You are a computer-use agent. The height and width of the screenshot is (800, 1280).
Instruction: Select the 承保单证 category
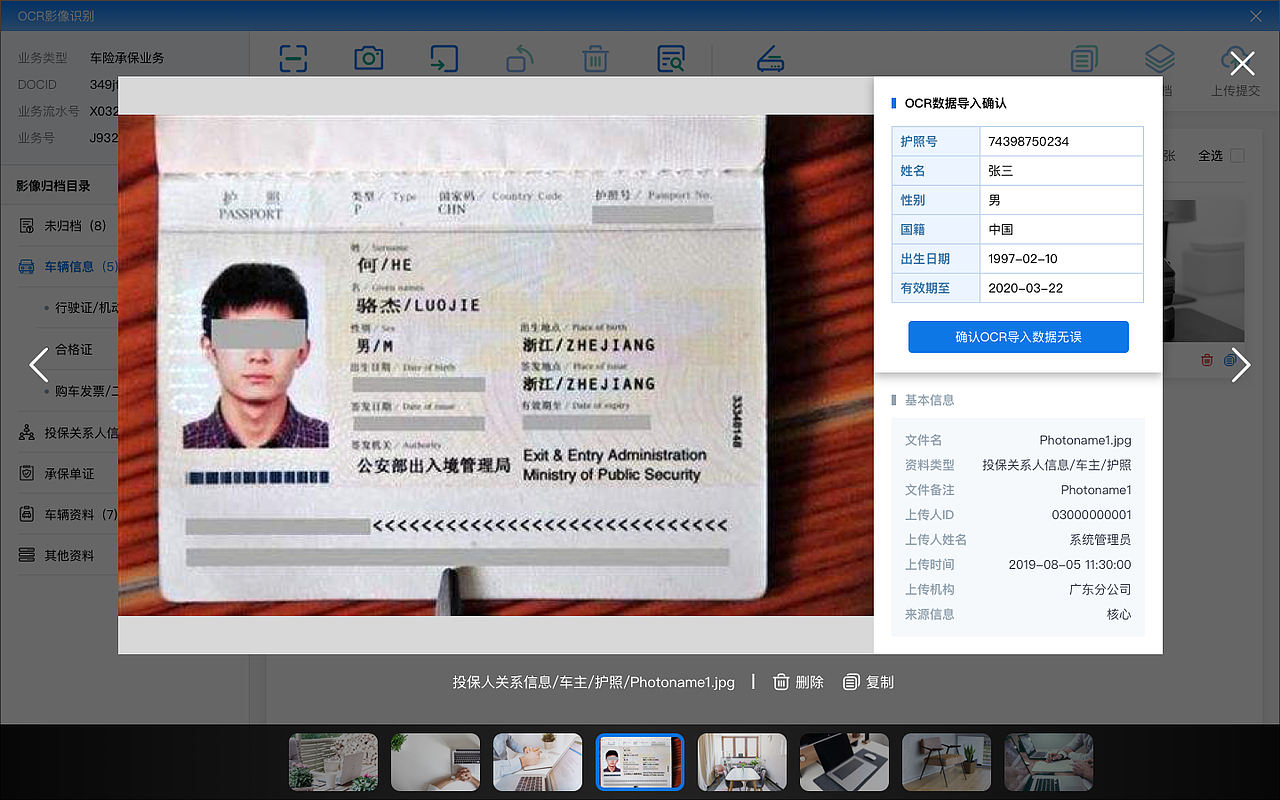coord(72,472)
